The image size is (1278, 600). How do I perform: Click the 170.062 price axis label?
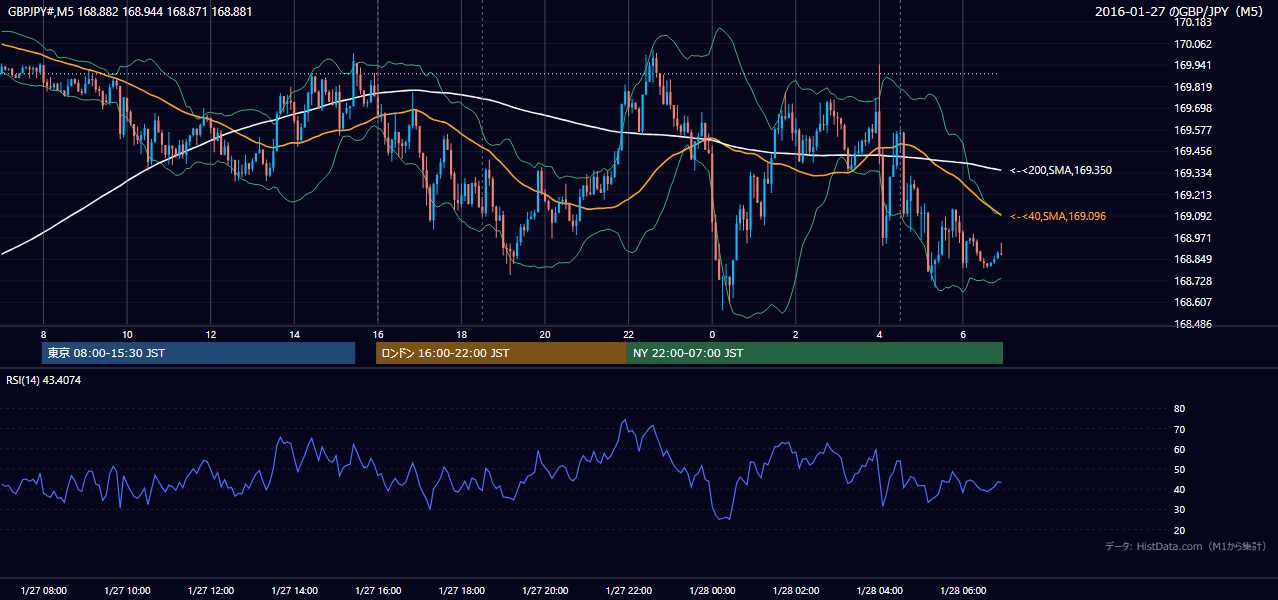[1193, 44]
